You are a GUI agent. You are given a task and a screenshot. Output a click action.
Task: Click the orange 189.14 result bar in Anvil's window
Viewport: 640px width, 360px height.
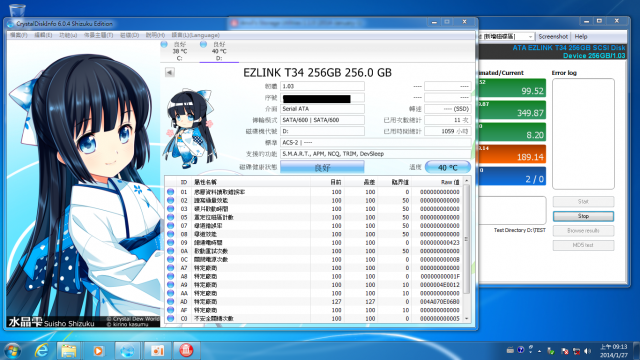512,154
